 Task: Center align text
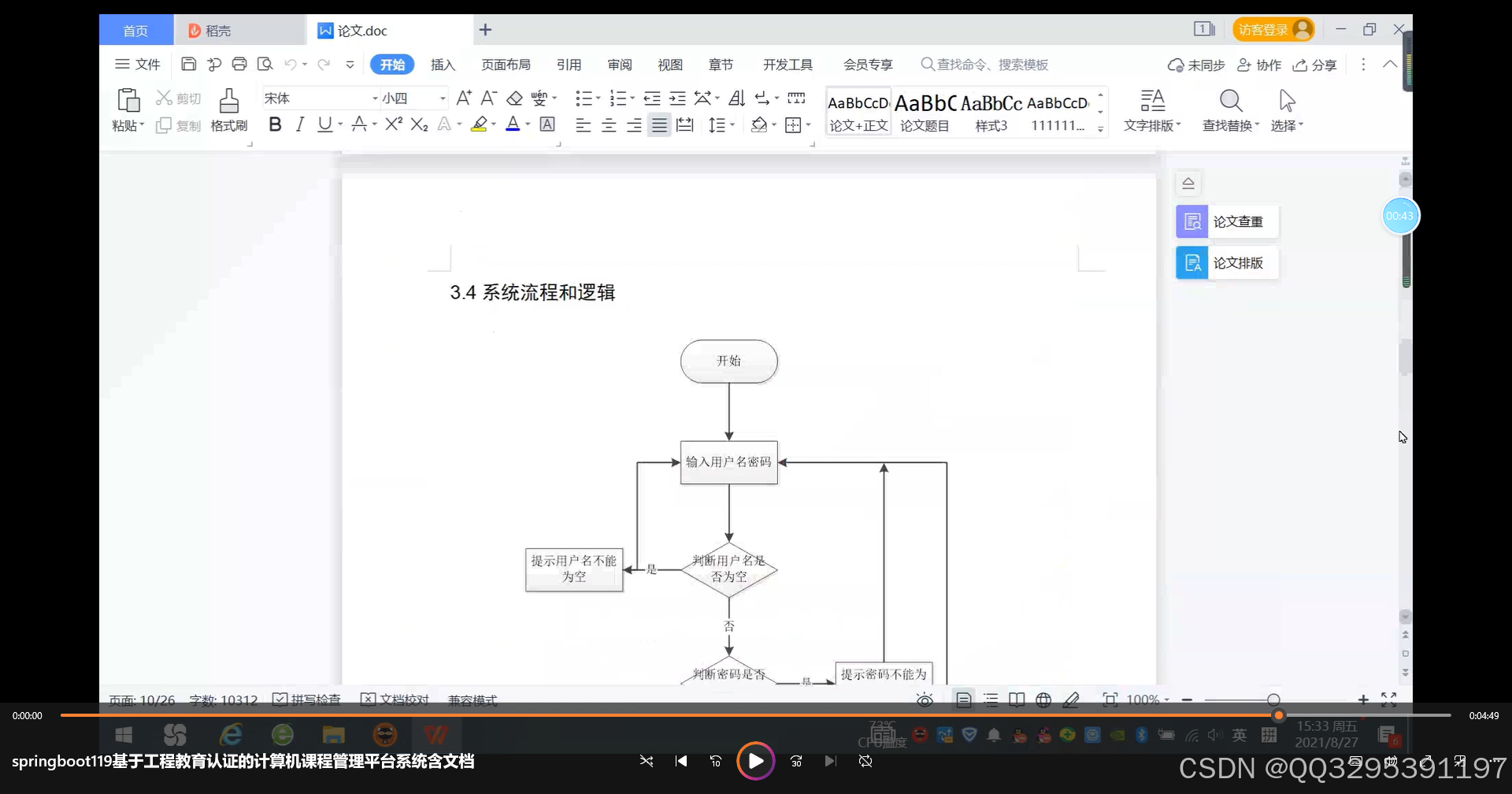click(x=609, y=125)
